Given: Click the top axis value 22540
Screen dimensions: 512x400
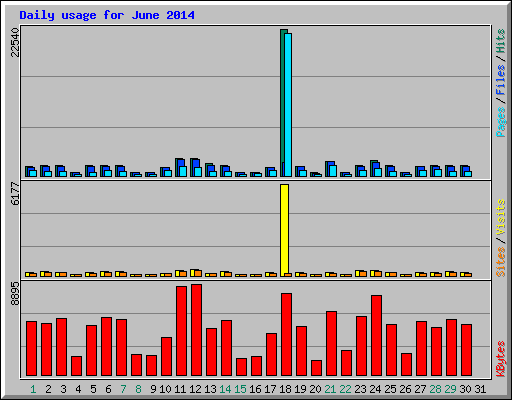Looking at the screenshot, I should pyautogui.click(x=15, y=42).
